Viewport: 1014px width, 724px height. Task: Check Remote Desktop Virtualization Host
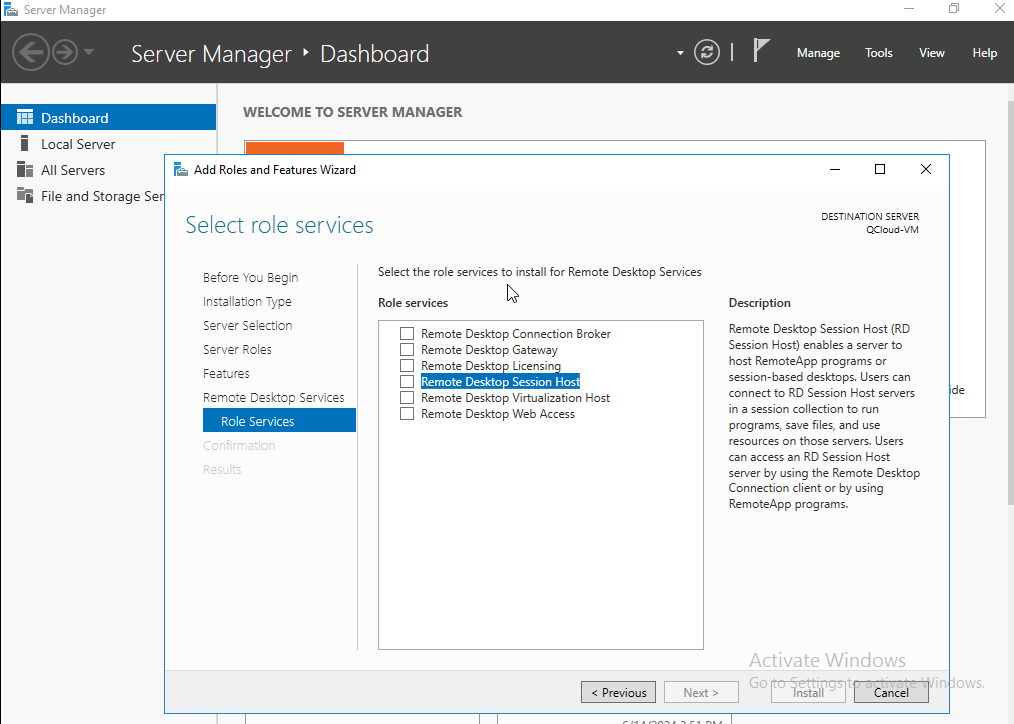click(x=407, y=398)
